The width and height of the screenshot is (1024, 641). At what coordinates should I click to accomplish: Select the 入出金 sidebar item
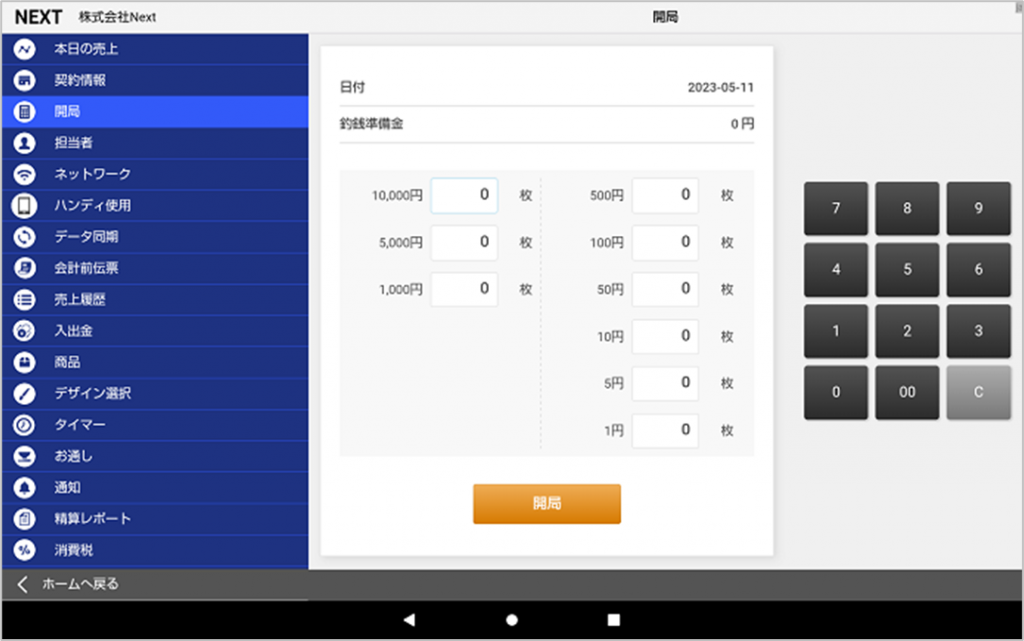[x=73, y=331]
